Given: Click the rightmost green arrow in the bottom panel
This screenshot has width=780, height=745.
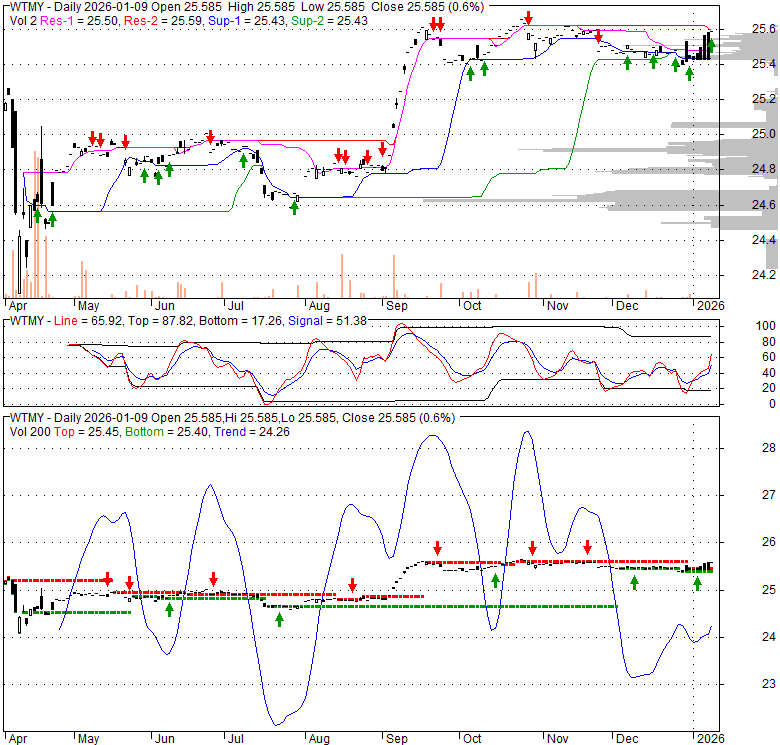Looking at the screenshot, I should coord(697,583).
